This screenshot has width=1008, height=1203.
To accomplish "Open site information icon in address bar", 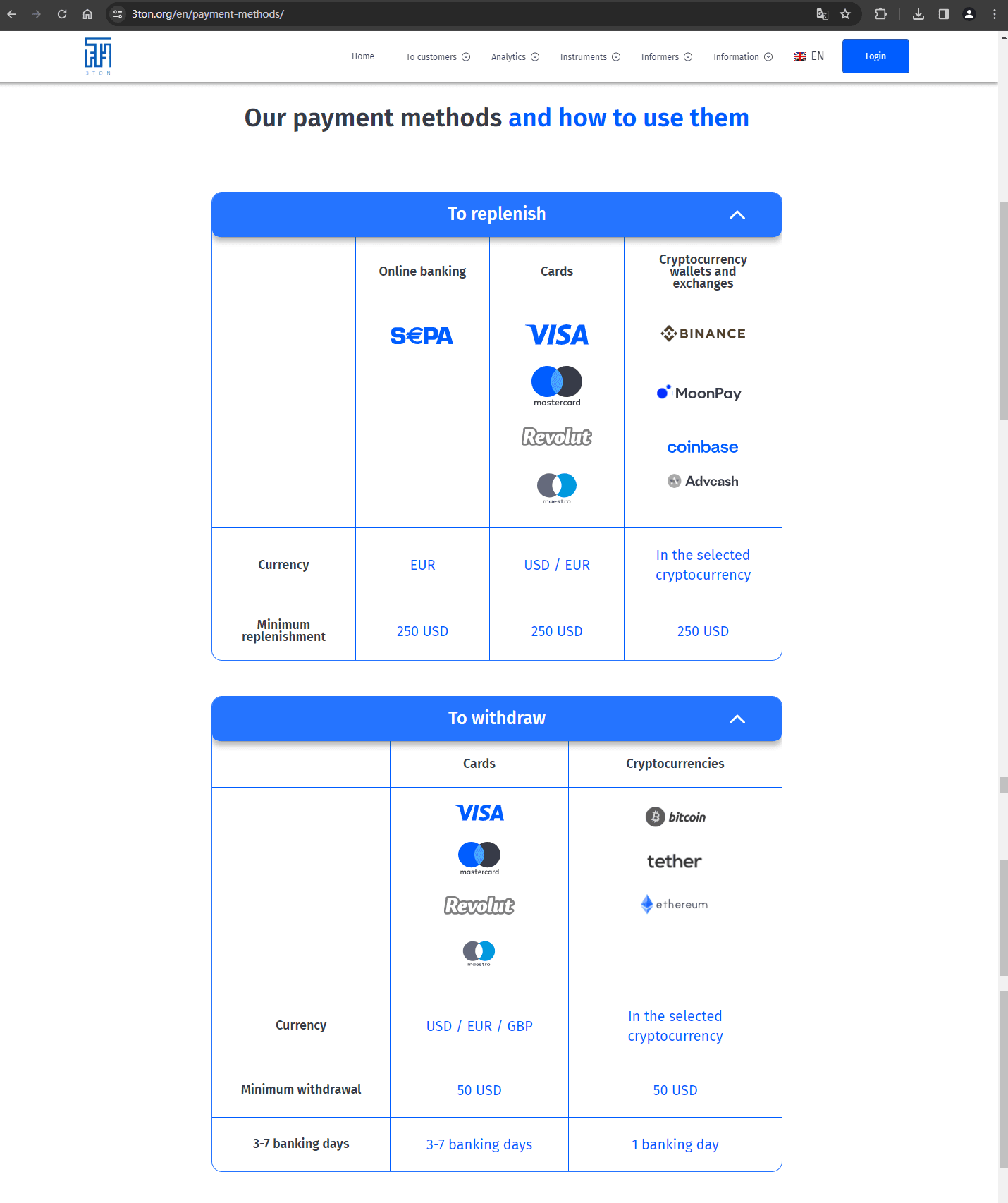I will tap(118, 14).
